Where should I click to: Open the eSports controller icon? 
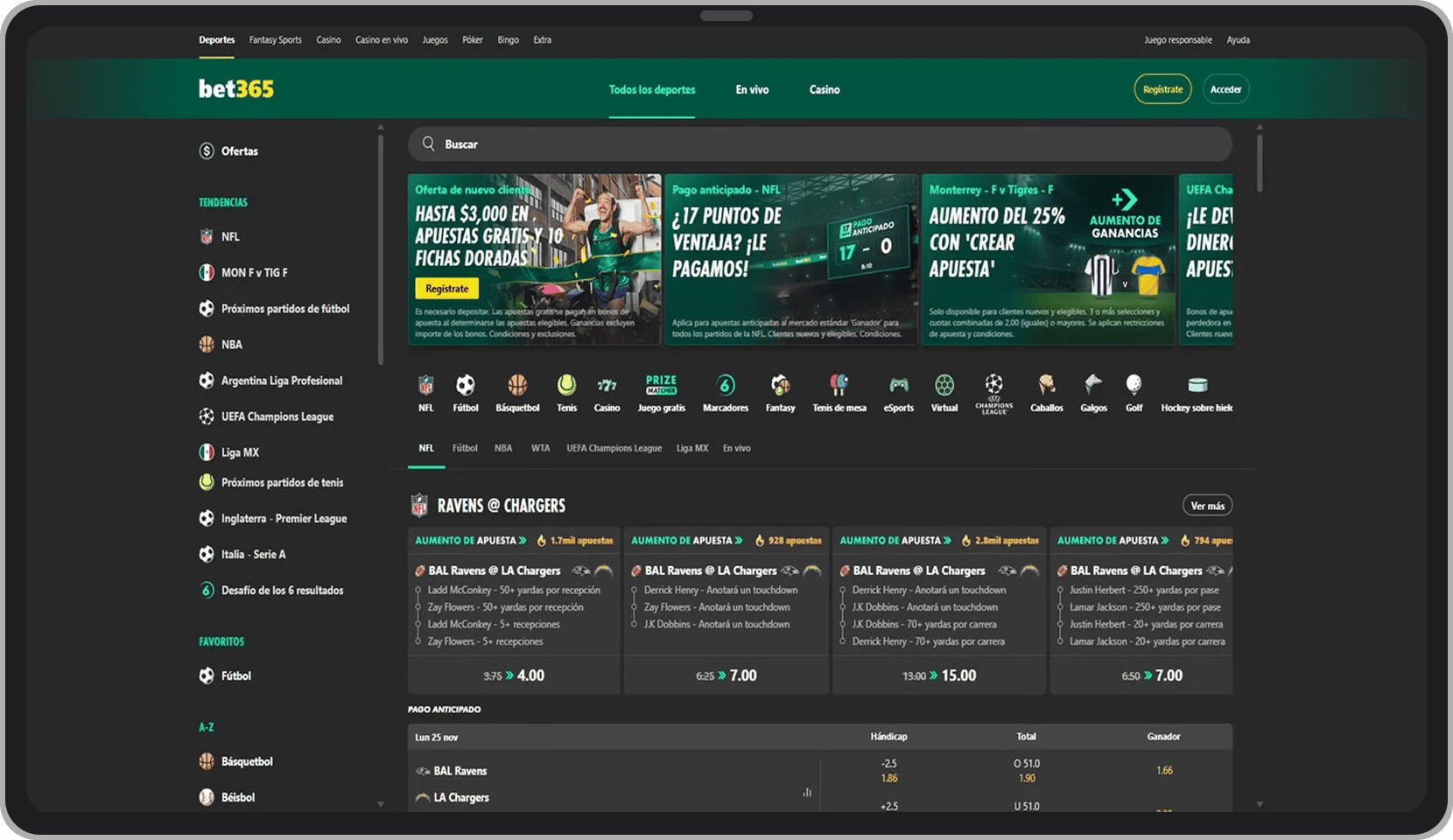(x=898, y=386)
